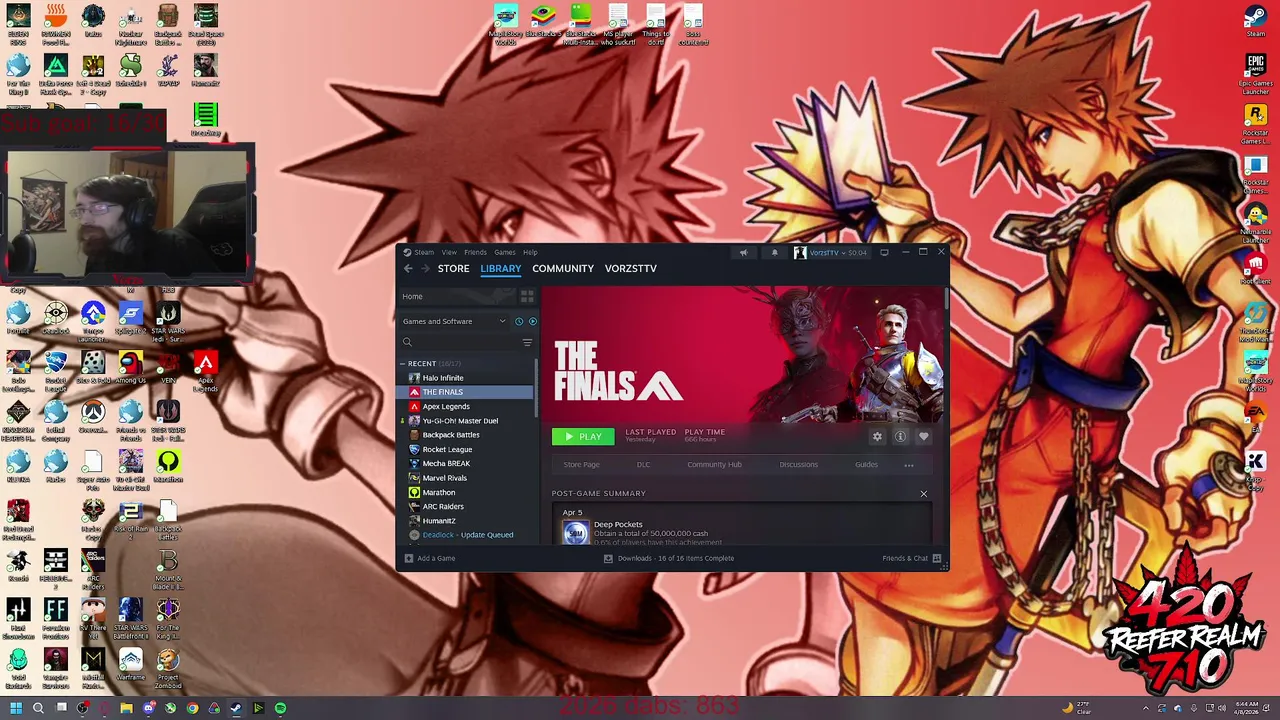Select Epic Games Launcher desktop icon

(x=1255, y=73)
